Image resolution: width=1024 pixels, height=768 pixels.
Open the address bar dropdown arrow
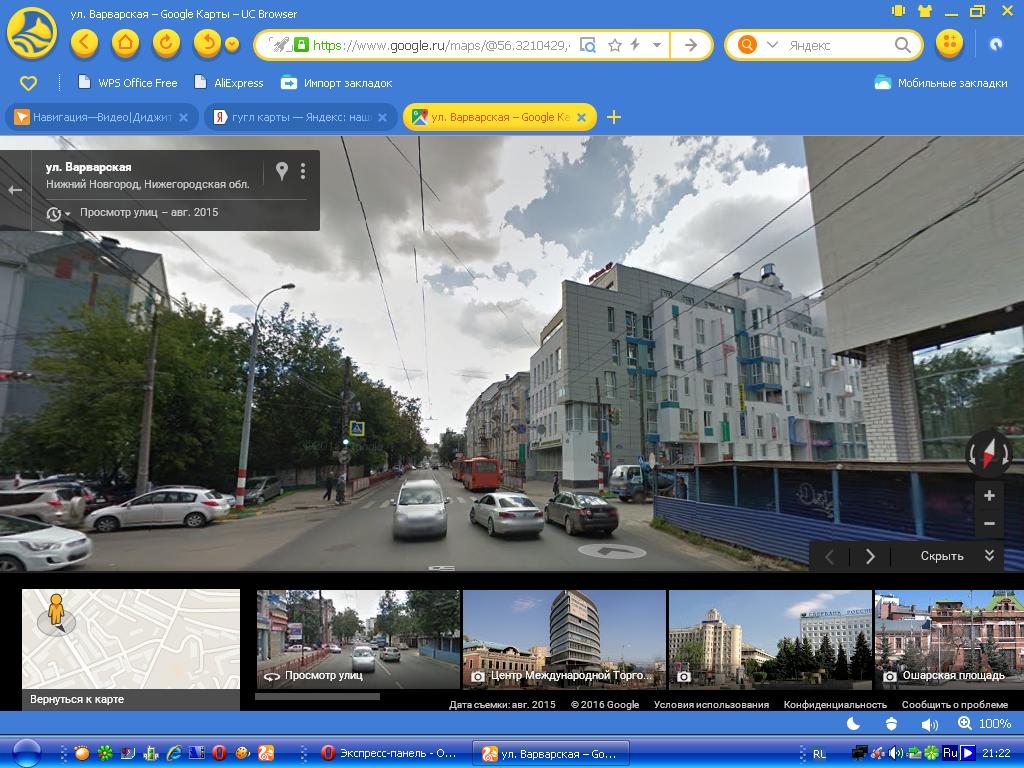pyautogui.click(x=657, y=45)
